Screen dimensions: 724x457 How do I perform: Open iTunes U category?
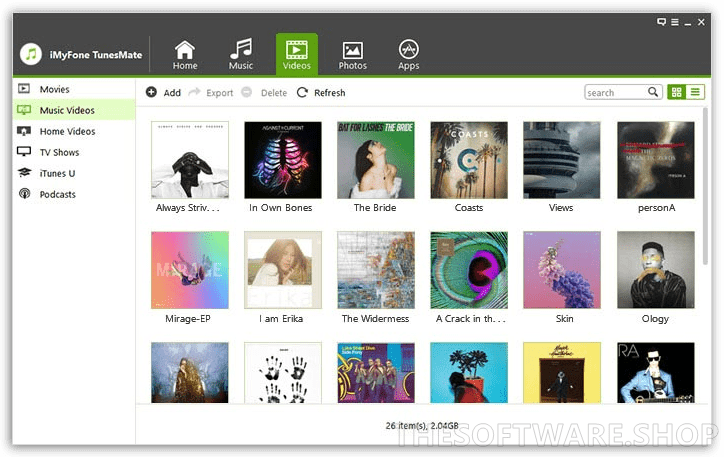click(x=57, y=173)
